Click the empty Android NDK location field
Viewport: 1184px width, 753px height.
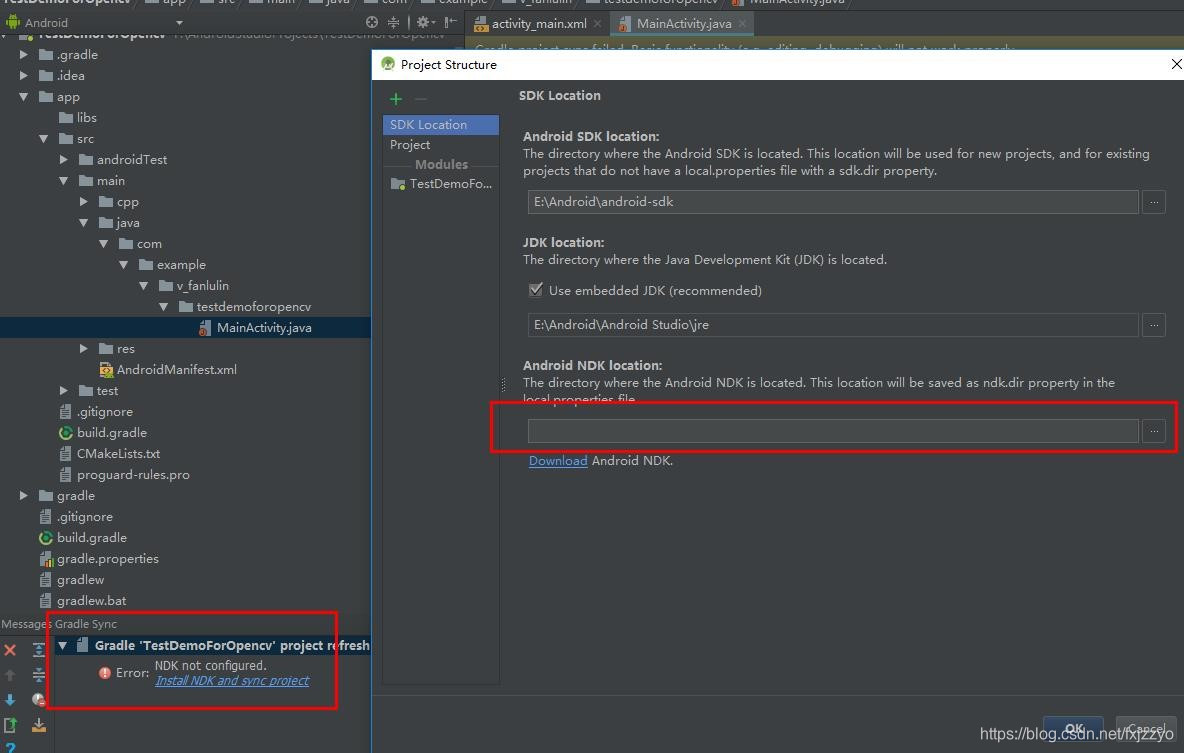833,431
